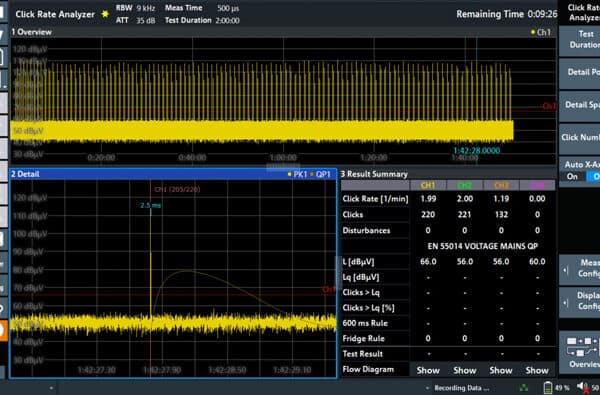Select the green CH2 column header
This screenshot has height=395, width=600.
[465, 186]
